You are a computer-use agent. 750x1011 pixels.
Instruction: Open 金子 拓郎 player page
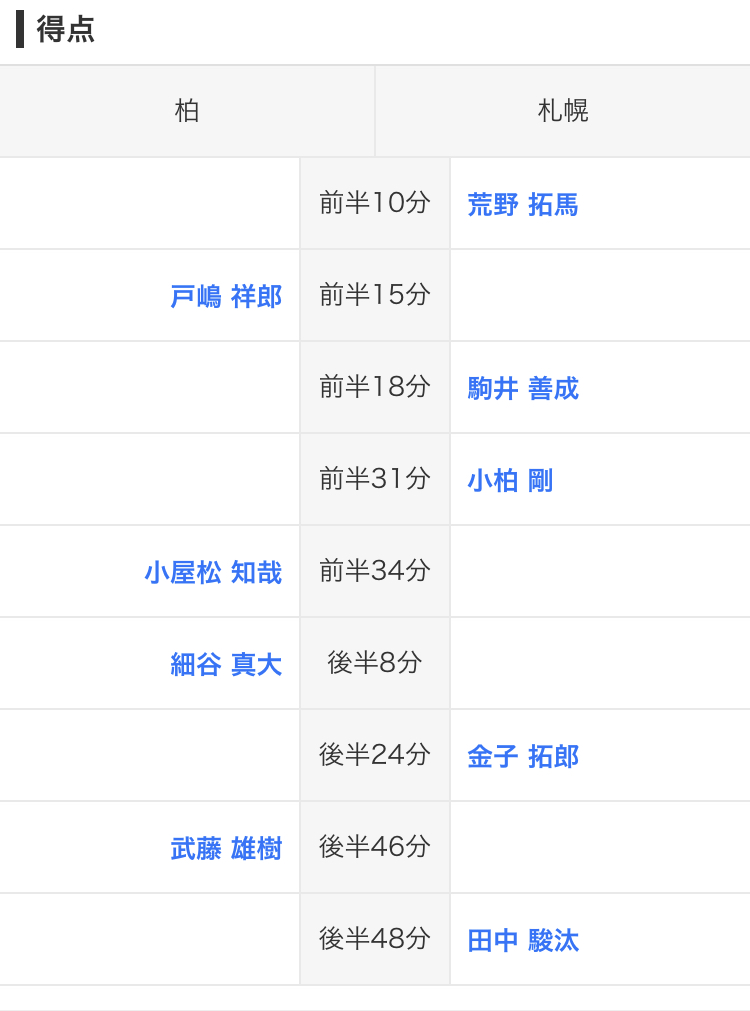click(x=523, y=756)
